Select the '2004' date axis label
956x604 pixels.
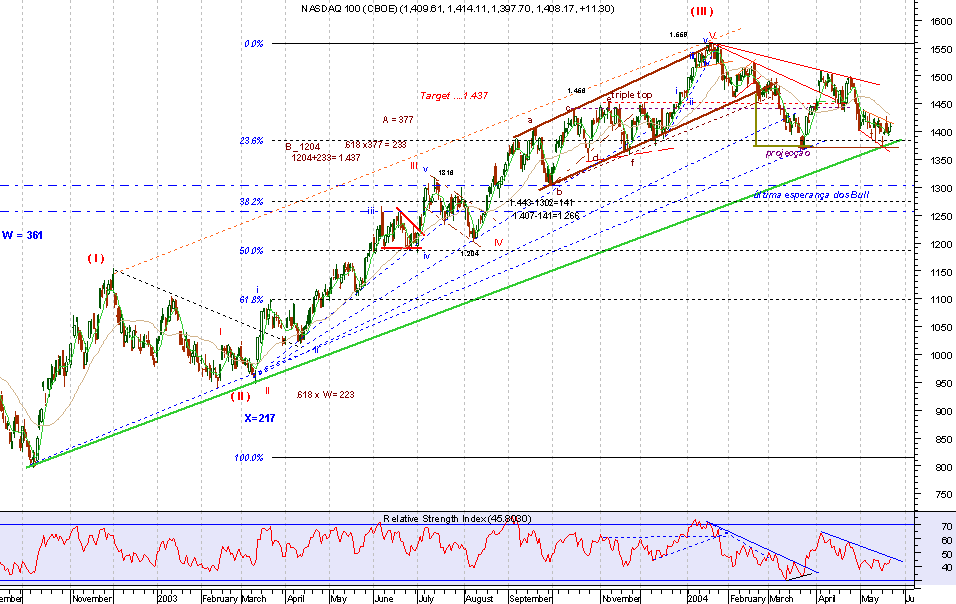697,599
